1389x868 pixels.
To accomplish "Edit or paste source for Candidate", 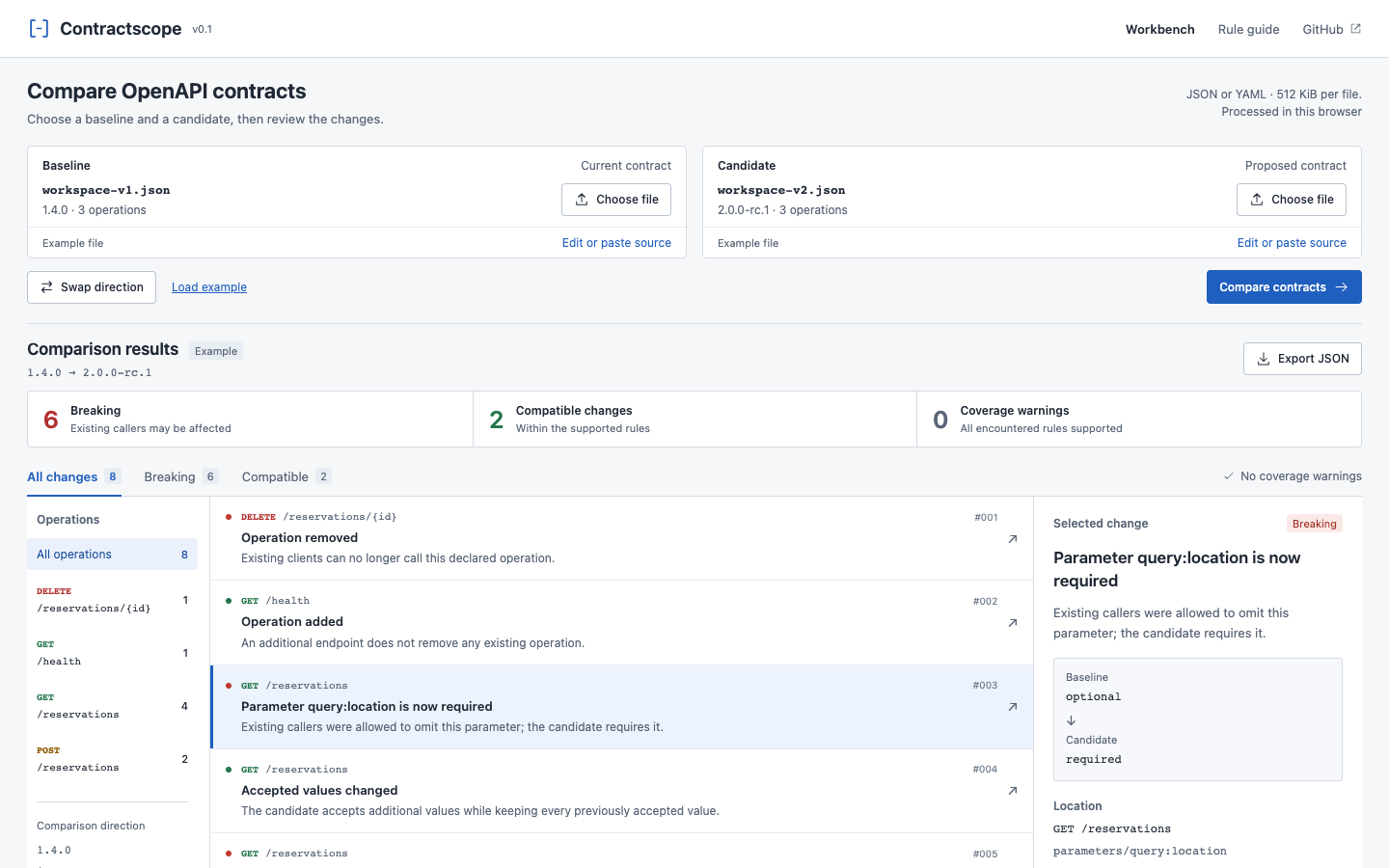I will coord(1292,243).
